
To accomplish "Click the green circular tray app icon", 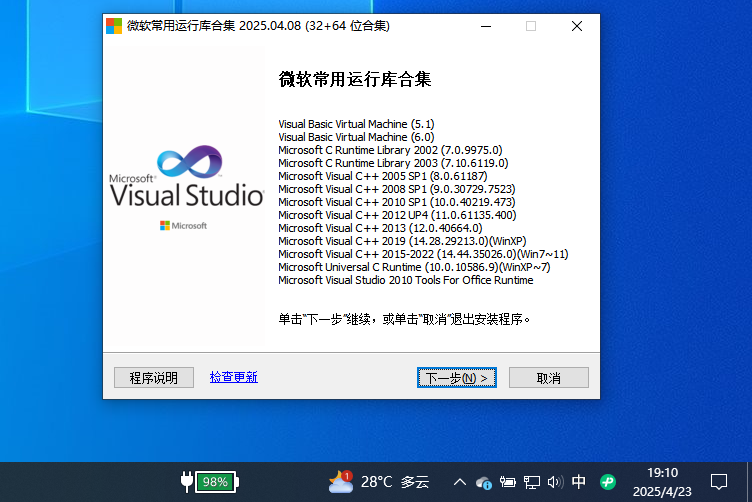I will click(x=608, y=482).
